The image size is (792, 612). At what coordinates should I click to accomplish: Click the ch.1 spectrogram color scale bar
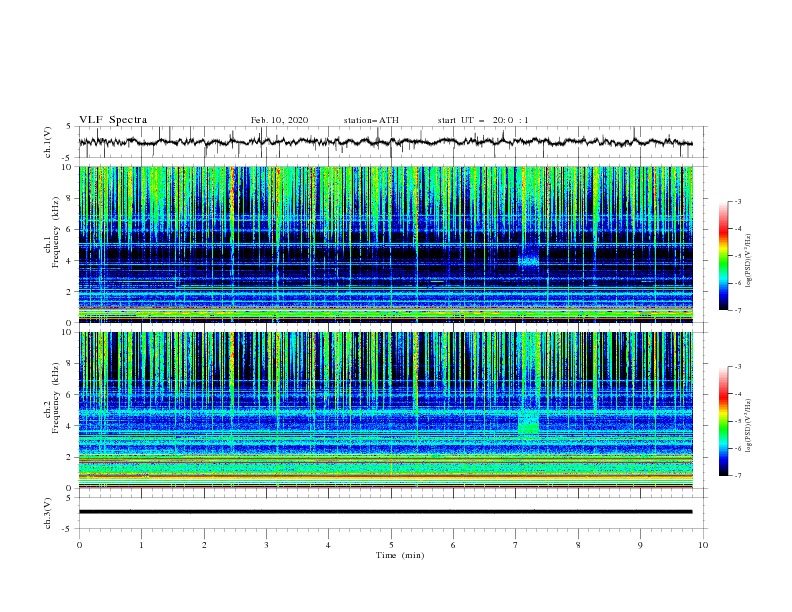point(724,256)
